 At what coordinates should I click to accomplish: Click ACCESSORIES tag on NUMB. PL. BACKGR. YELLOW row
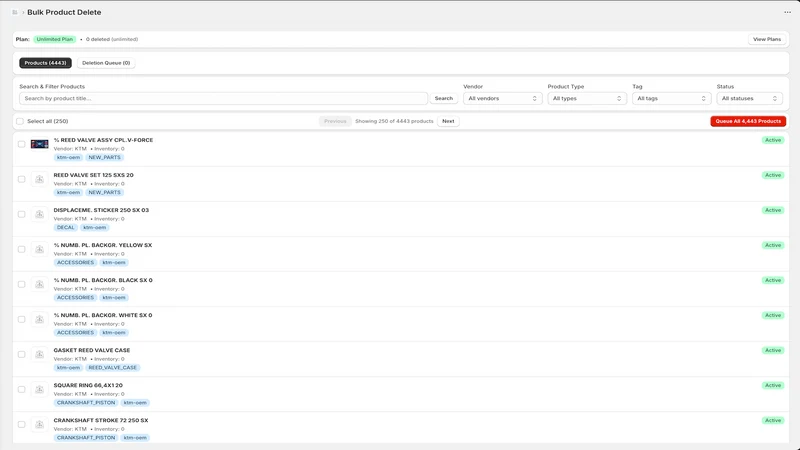point(76,263)
